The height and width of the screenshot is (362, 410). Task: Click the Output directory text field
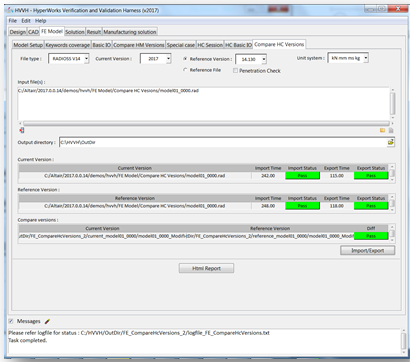click(x=223, y=142)
